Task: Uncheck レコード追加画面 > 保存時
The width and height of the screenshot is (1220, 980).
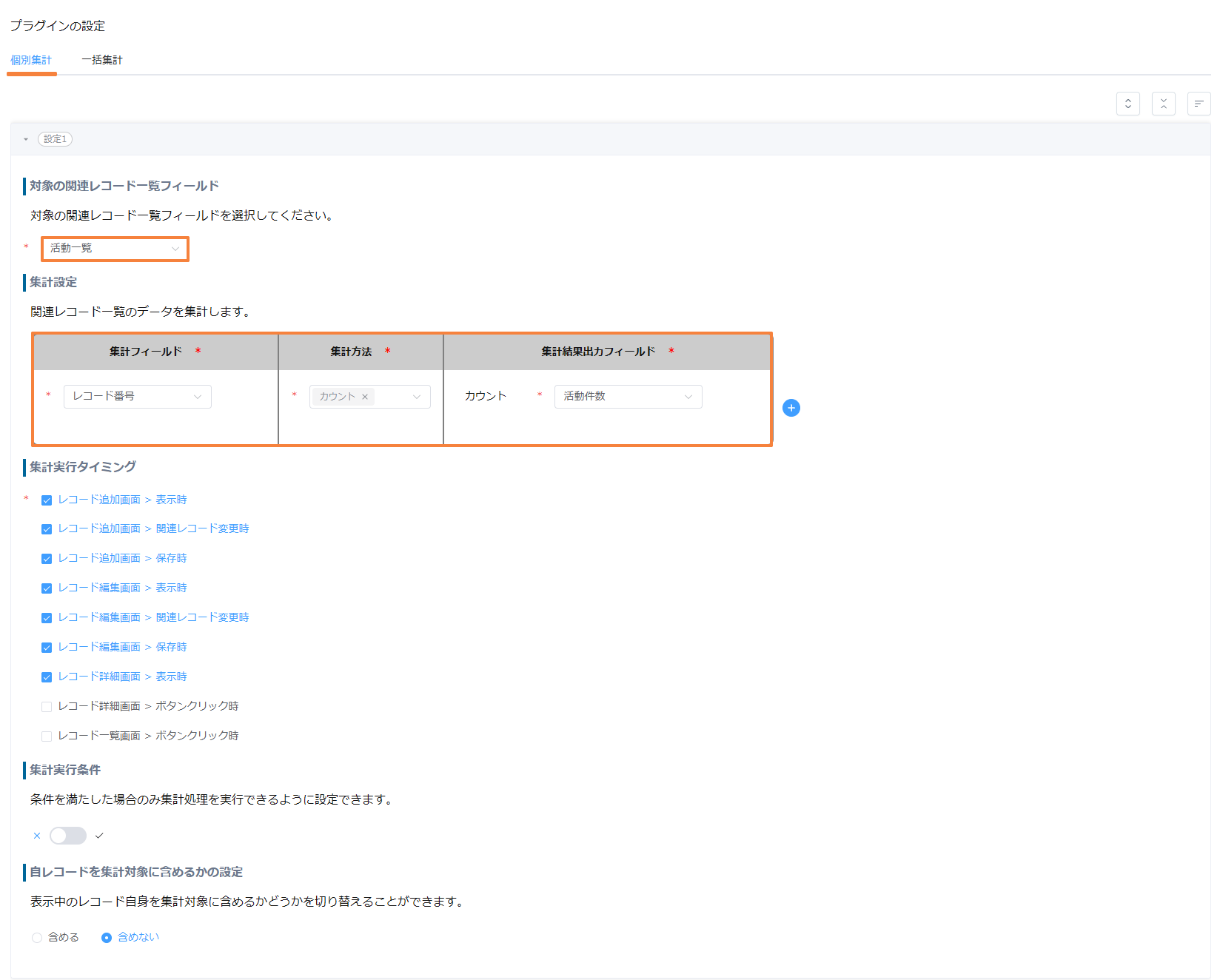Action: pyautogui.click(x=47, y=559)
